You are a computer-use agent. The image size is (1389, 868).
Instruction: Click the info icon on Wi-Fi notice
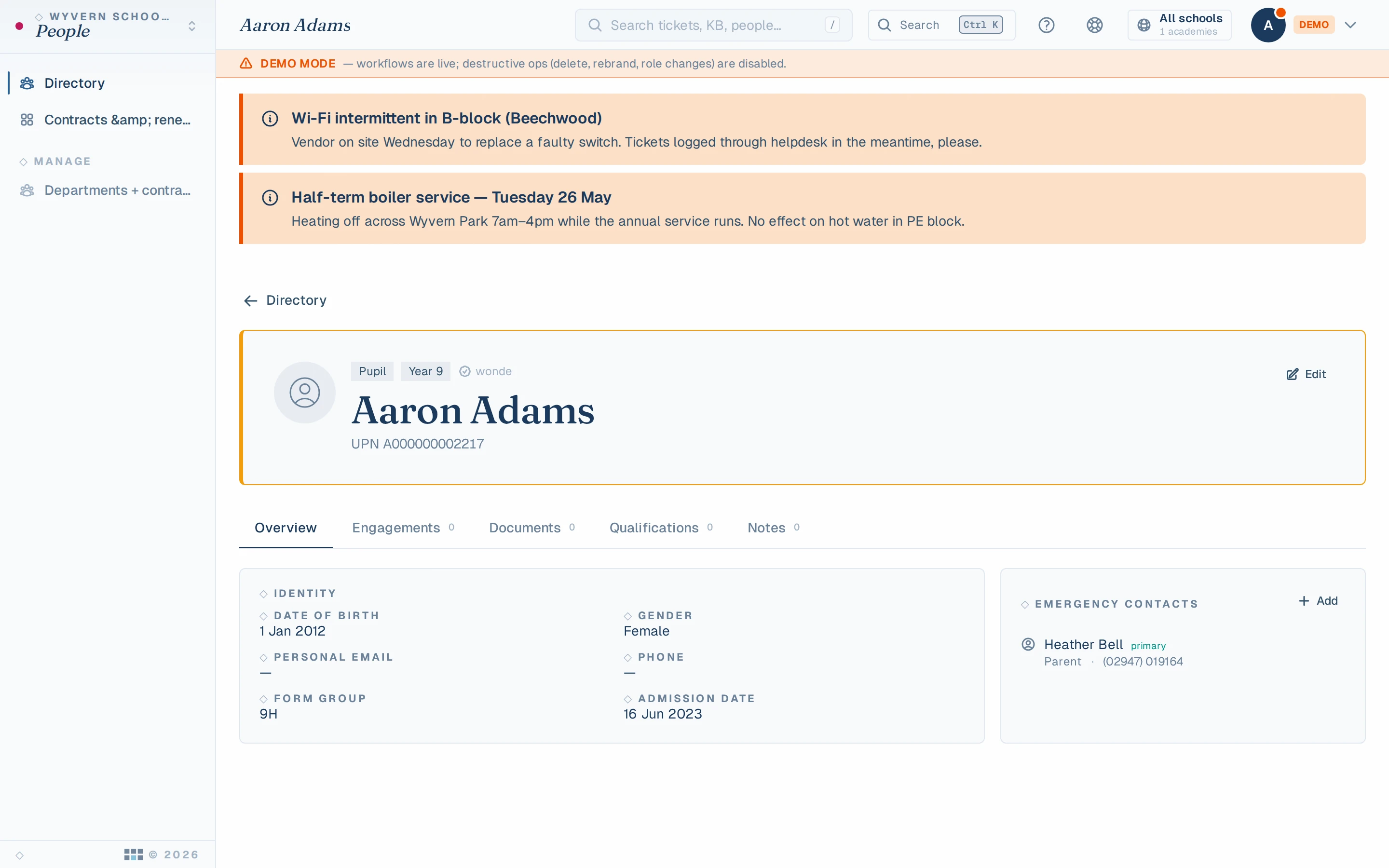tap(270, 119)
